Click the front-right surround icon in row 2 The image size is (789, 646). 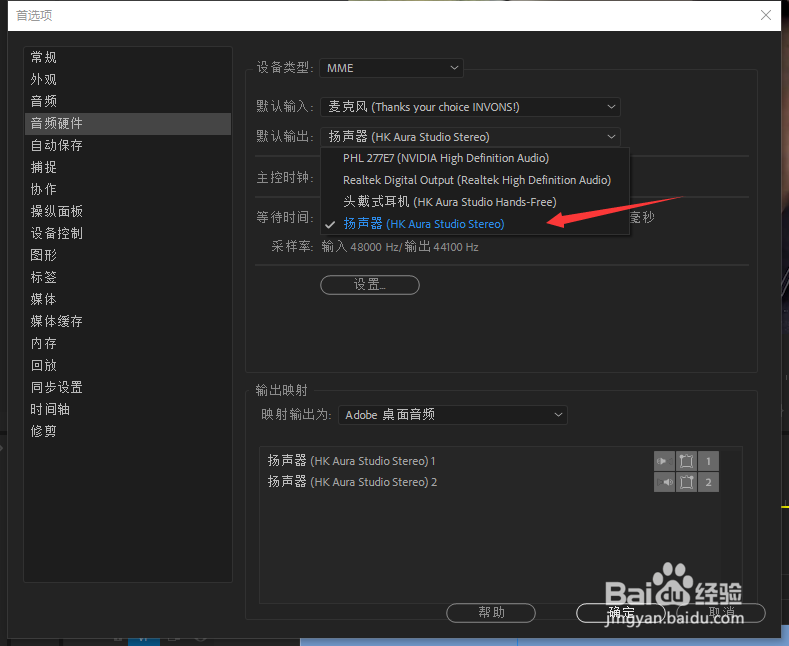tap(686, 482)
